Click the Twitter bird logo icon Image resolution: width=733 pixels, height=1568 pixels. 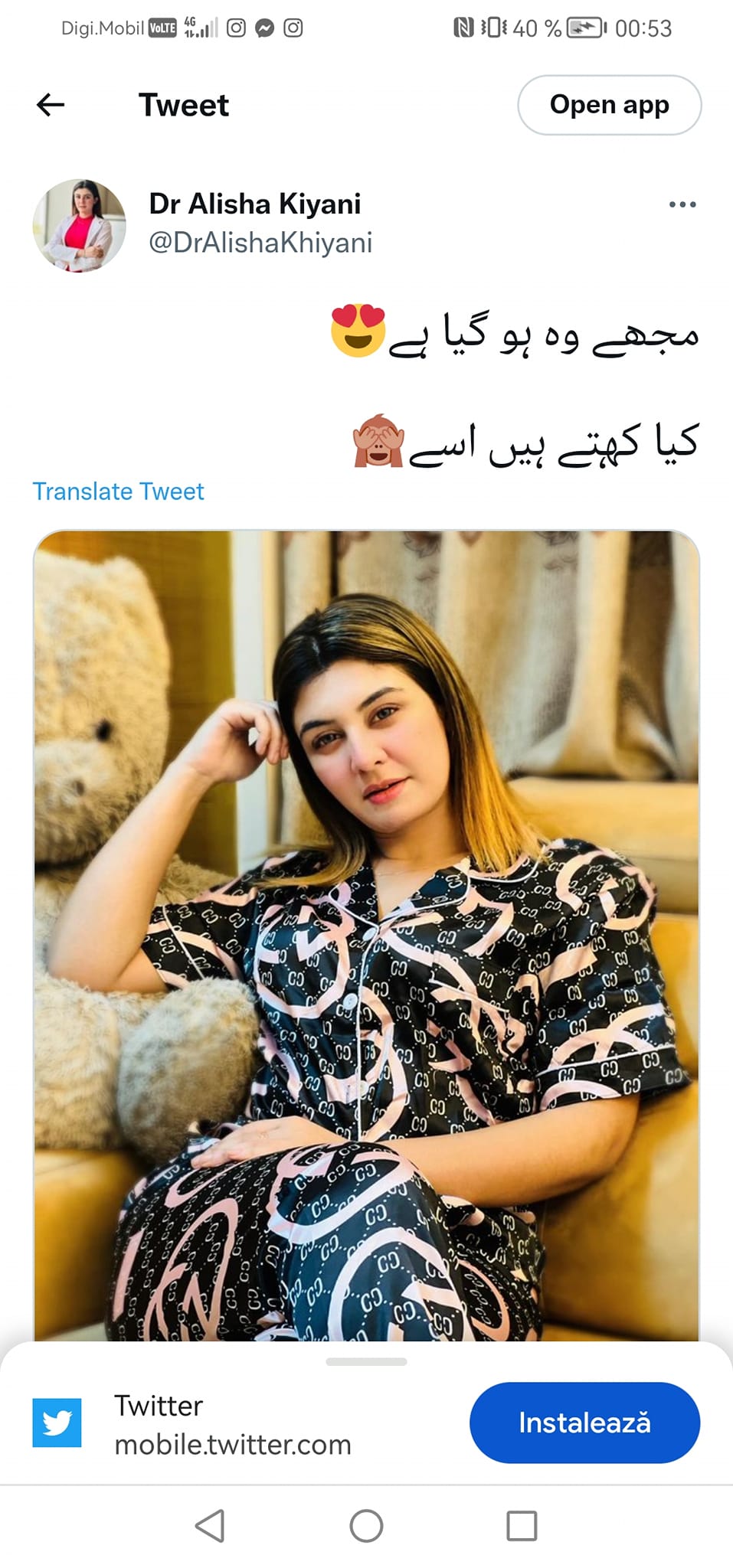(x=57, y=1423)
